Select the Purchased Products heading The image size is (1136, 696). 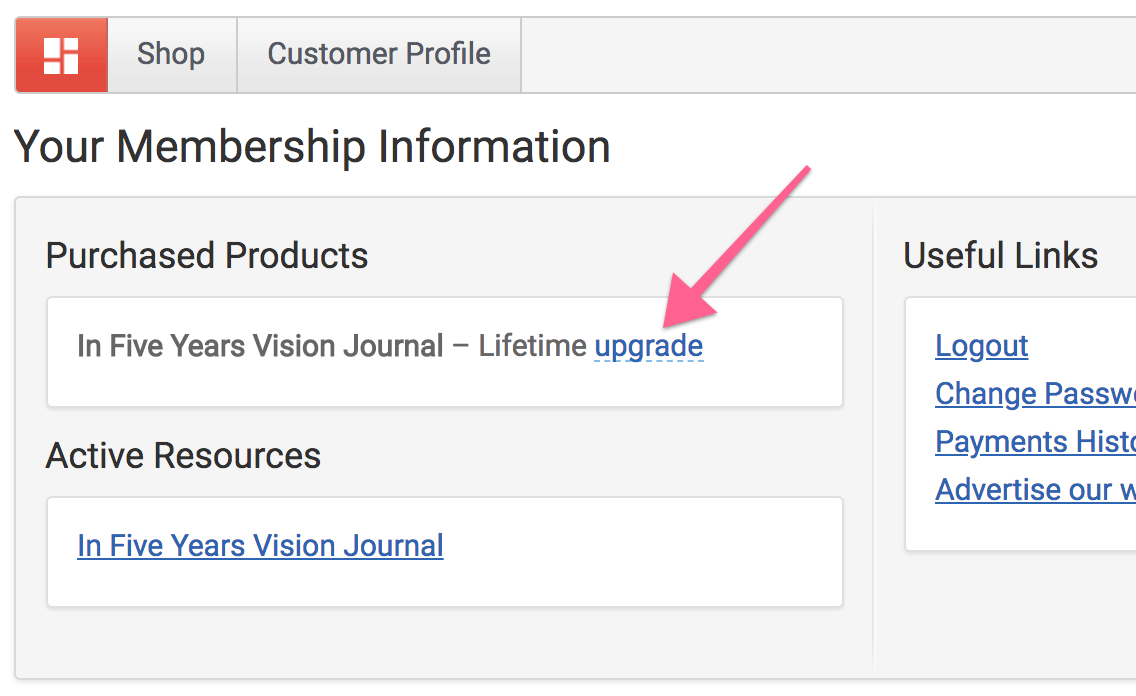point(206,256)
